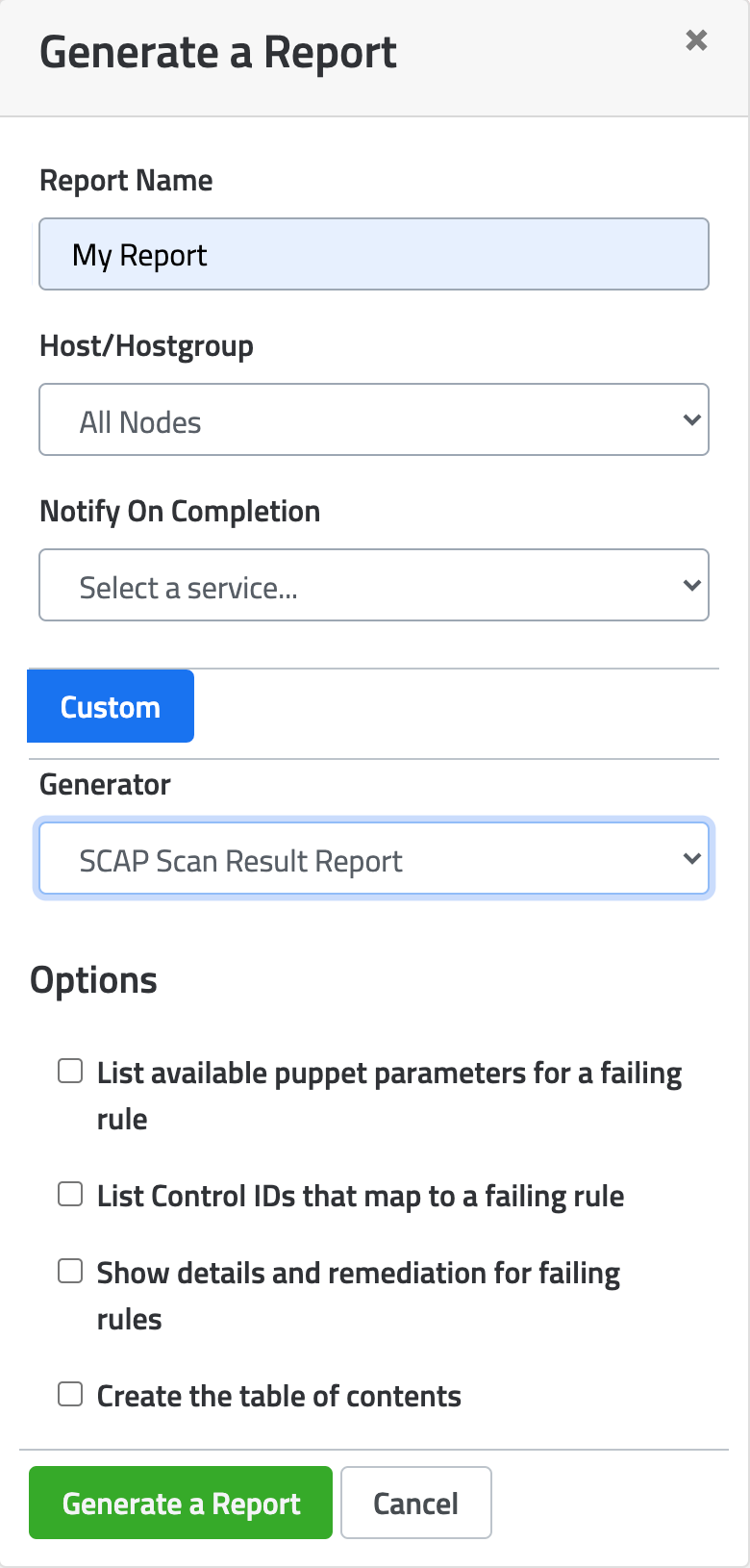
Task: Click the chevron arrow beside All Nodes
Action: (690, 420)
